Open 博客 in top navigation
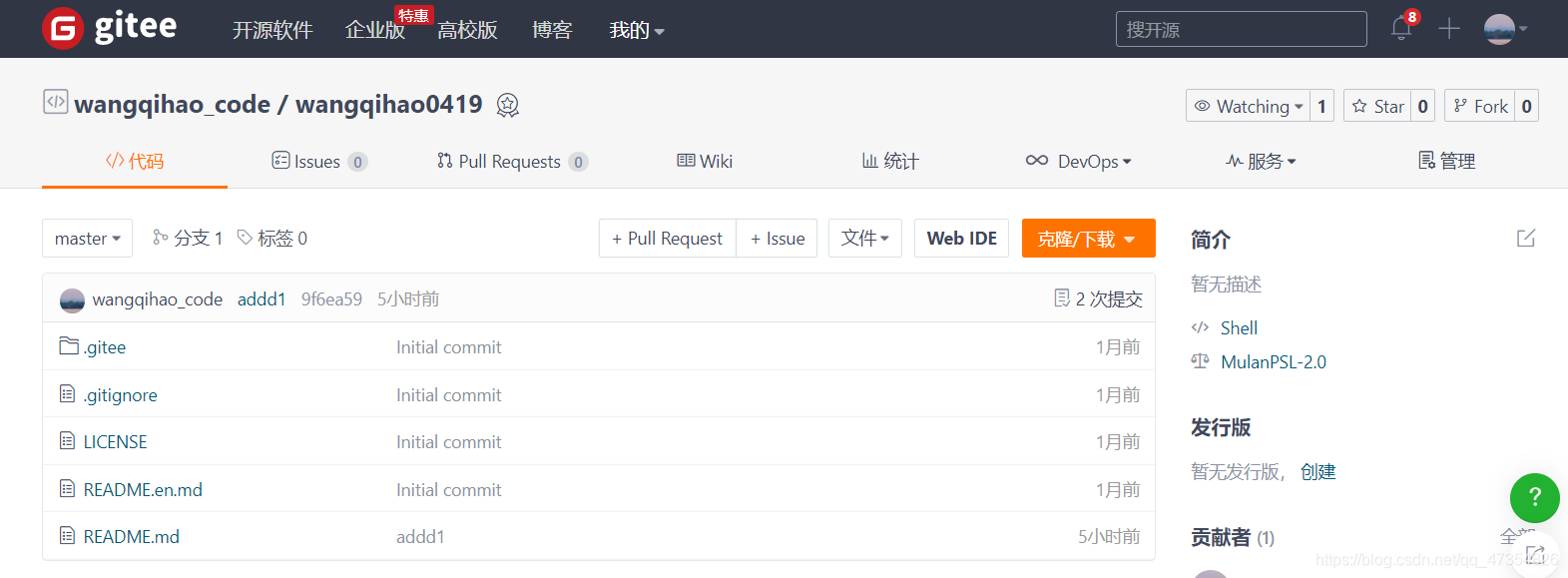Viewport: 1568px width, 578px height. pos(552,30)
